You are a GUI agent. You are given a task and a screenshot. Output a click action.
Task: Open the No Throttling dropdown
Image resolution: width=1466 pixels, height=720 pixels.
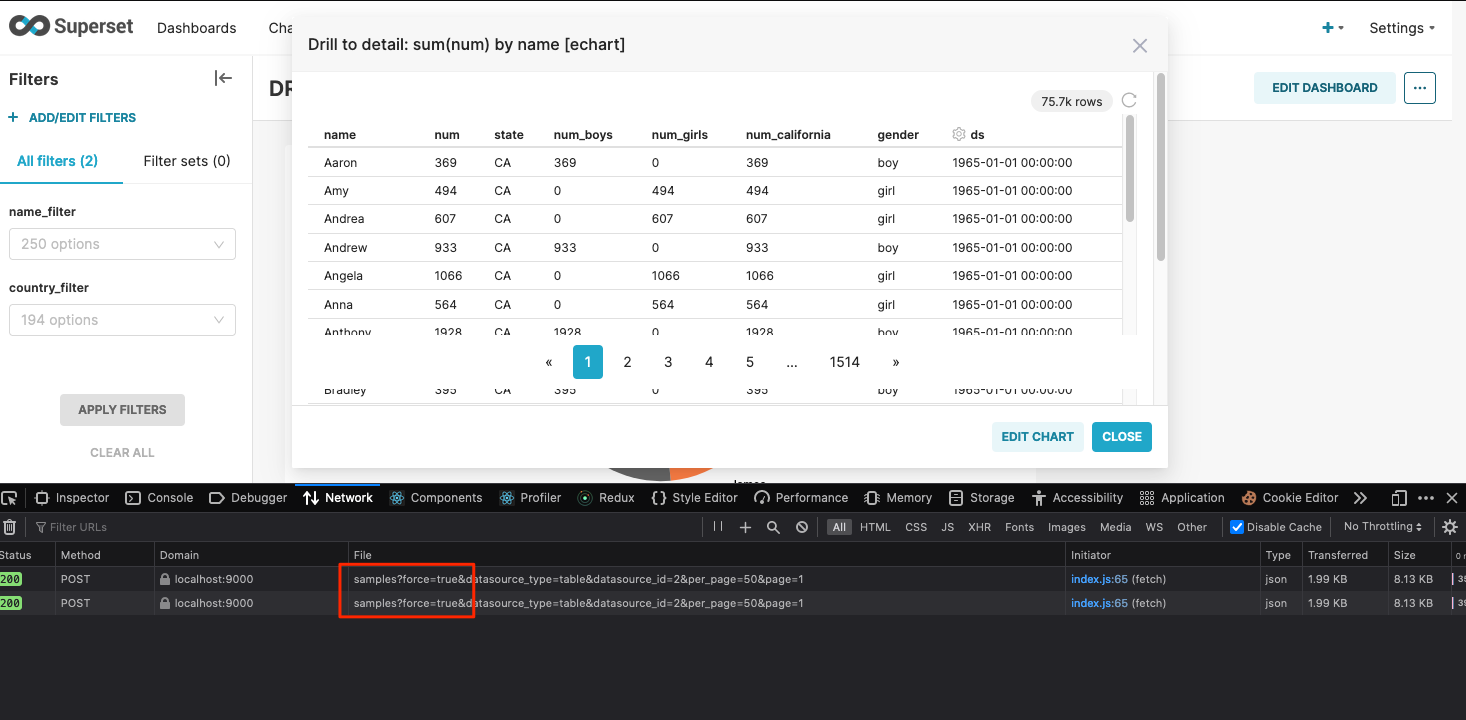pos(1383,527)
